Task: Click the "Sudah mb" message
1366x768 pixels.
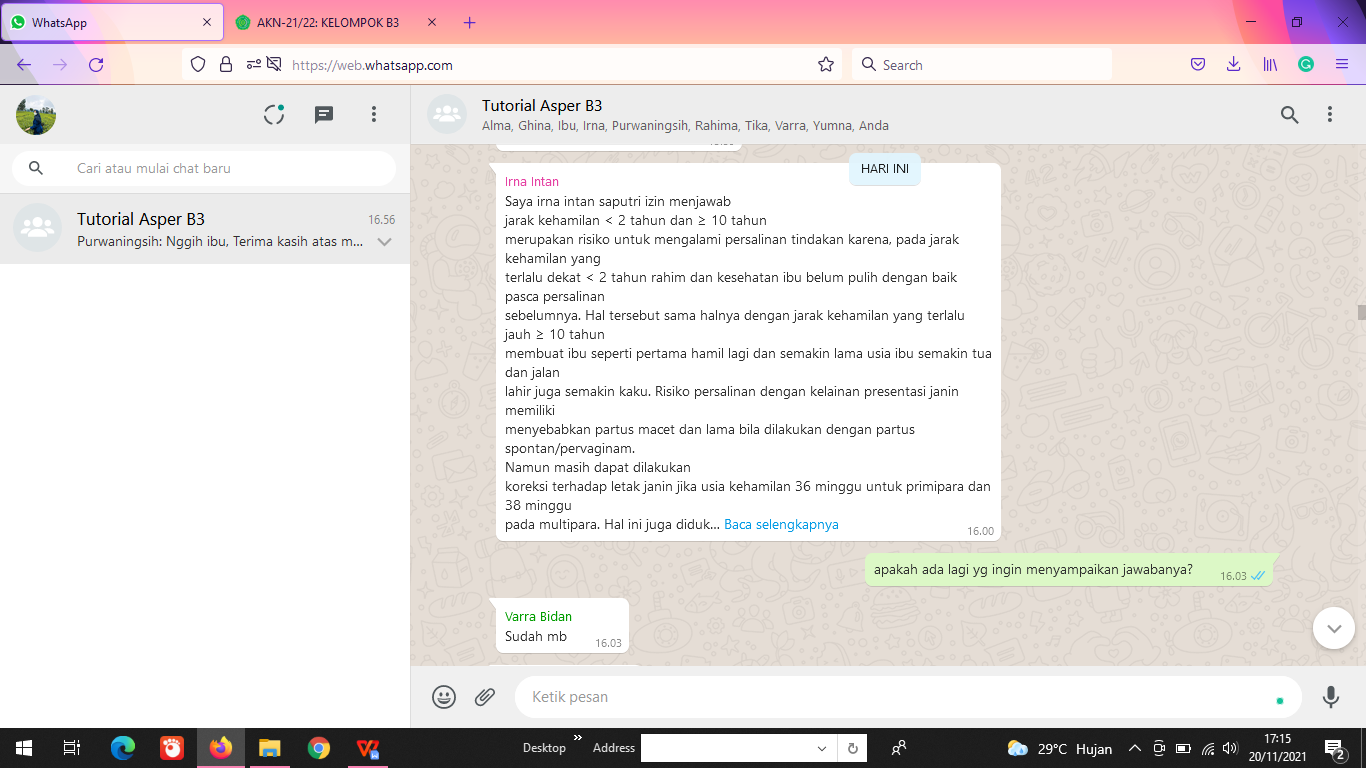Action: pos(536,636)
